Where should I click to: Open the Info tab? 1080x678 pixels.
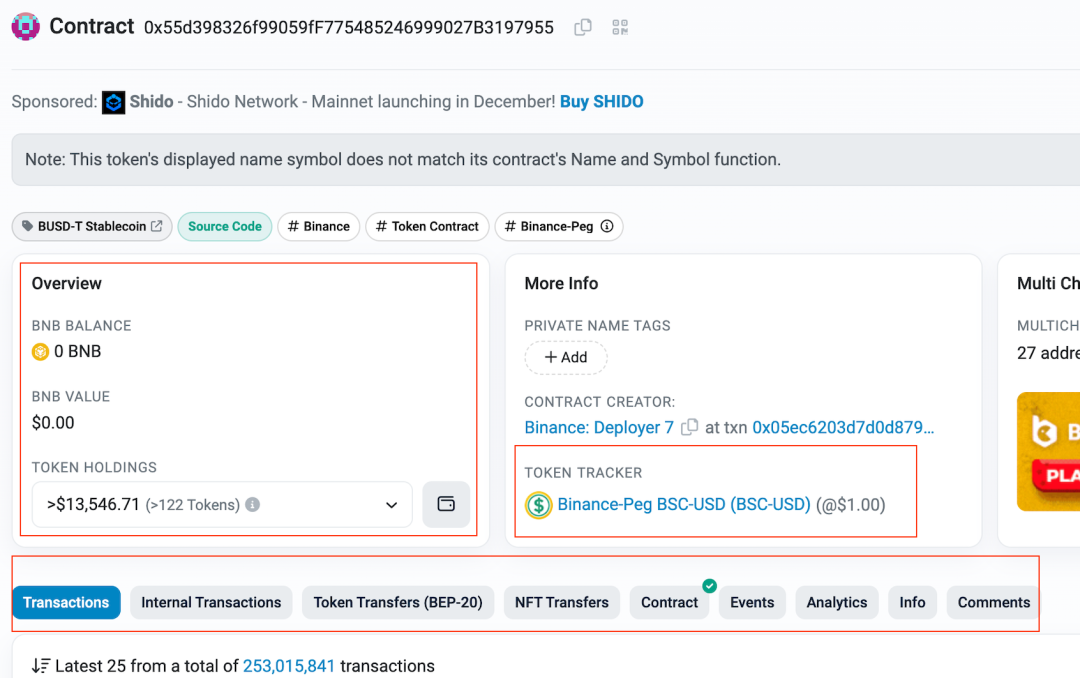click(913, 603)
